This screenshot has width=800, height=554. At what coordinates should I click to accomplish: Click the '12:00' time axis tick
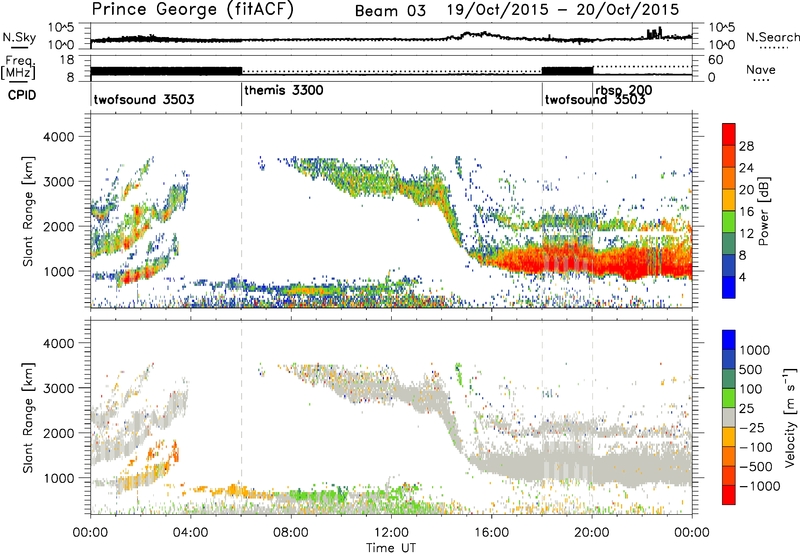point(391,533)
